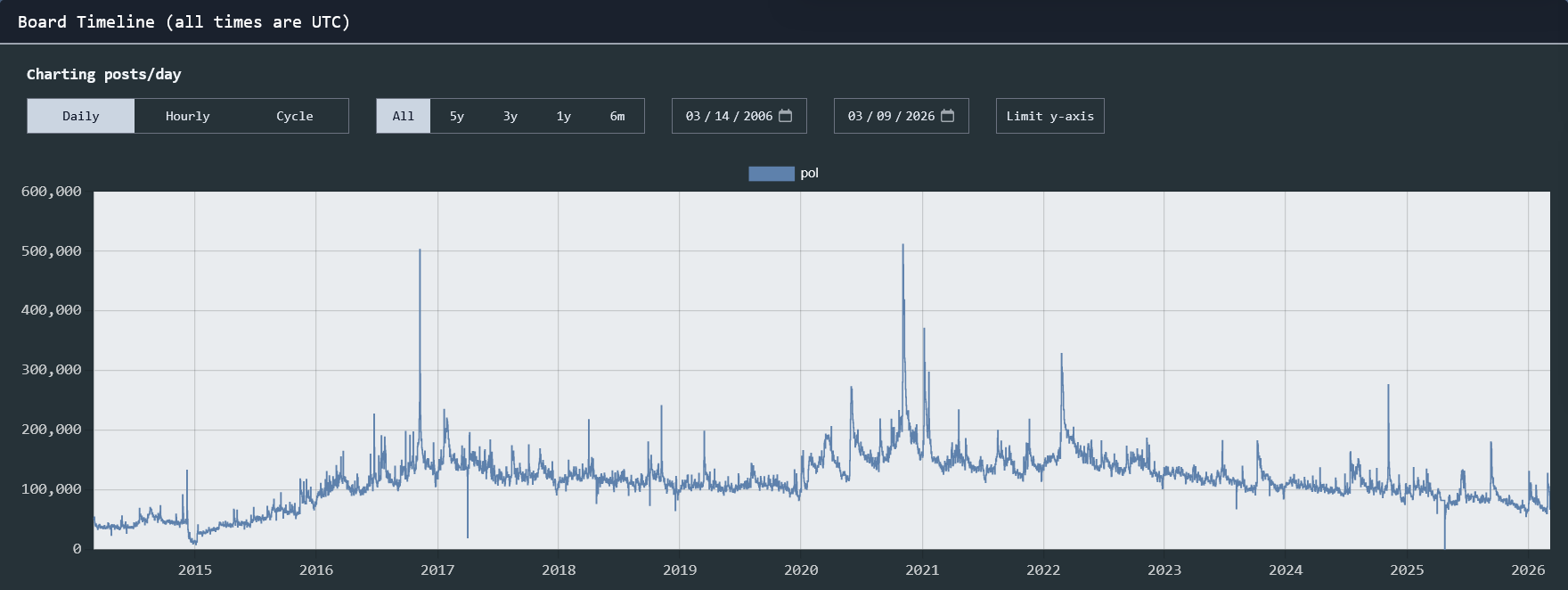
Task: Click the 2015 x-axis label
Action: tap(195, 570)
